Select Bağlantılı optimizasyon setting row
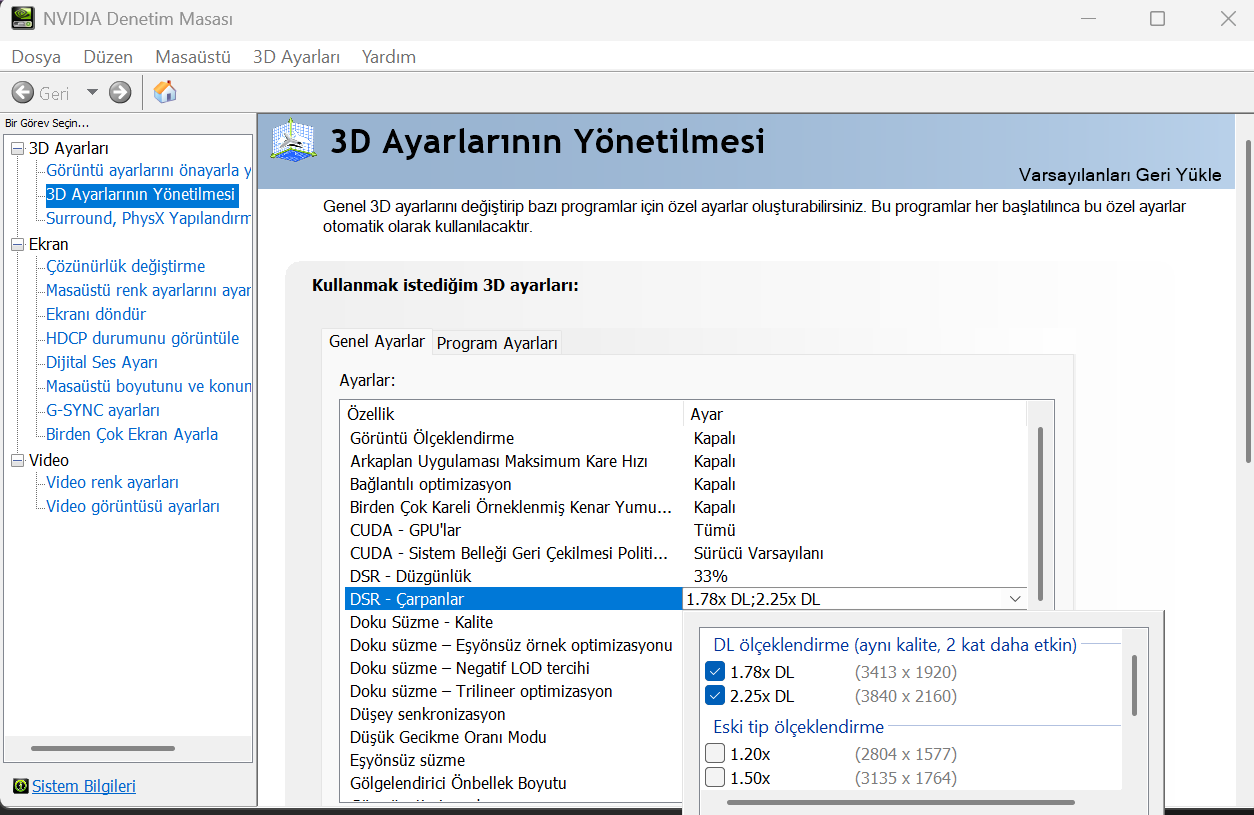The image size is (1254, 815). [x=685, y=484]
